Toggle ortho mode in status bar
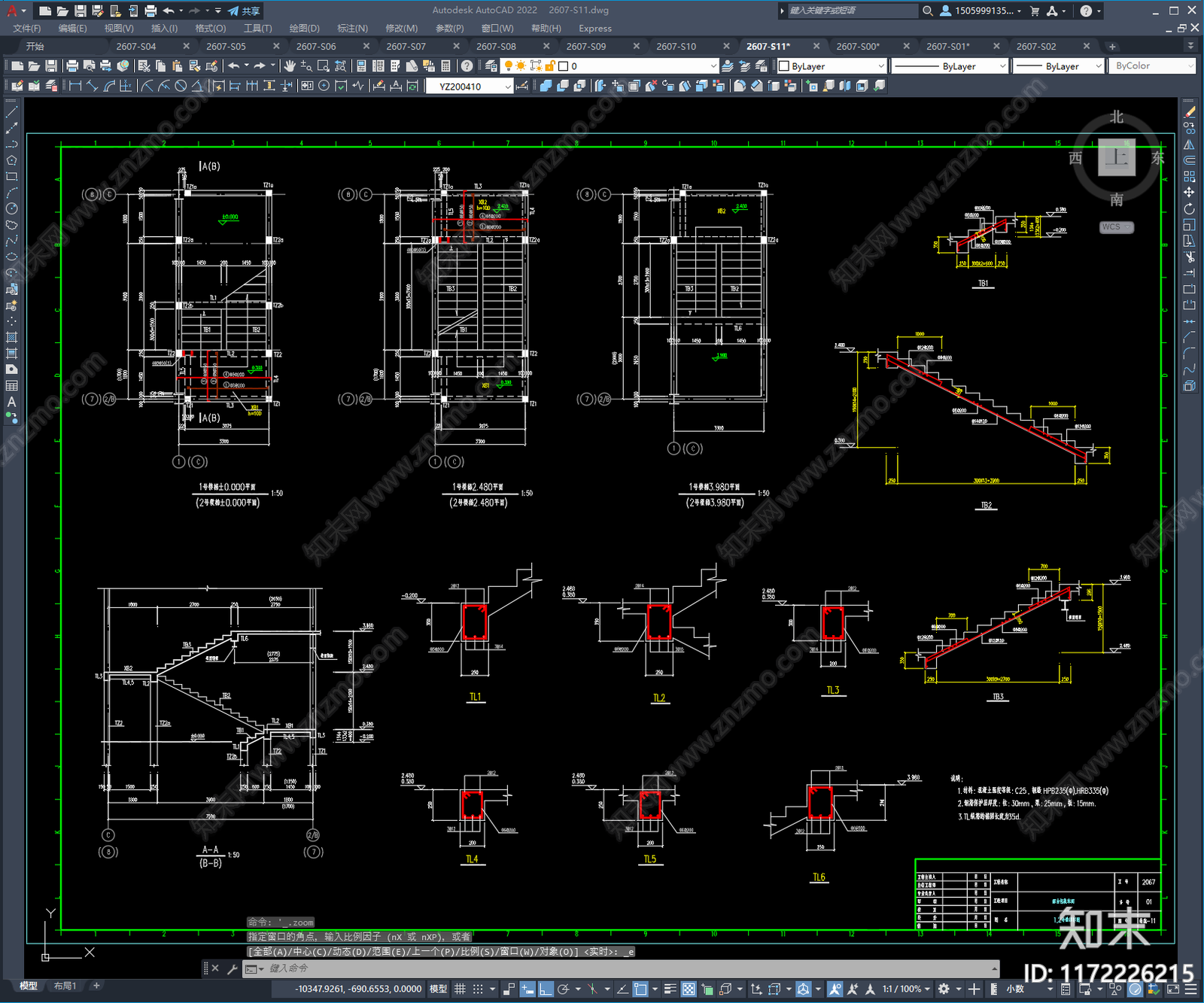Image resolution: width=1204 pixels, height=1003 pixels. click(x=546, y=989)
